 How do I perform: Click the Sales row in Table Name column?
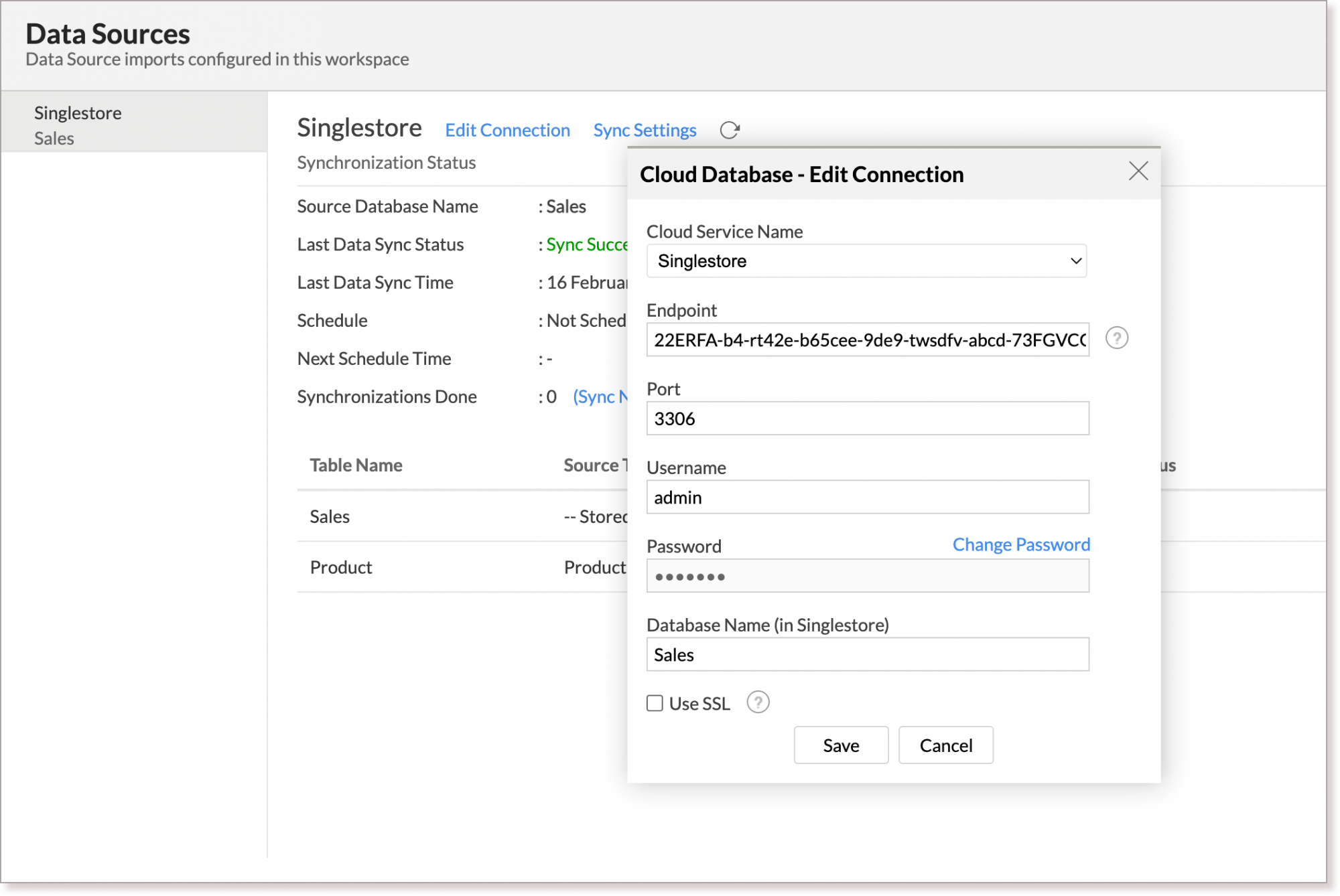click(x=330, y=516)
